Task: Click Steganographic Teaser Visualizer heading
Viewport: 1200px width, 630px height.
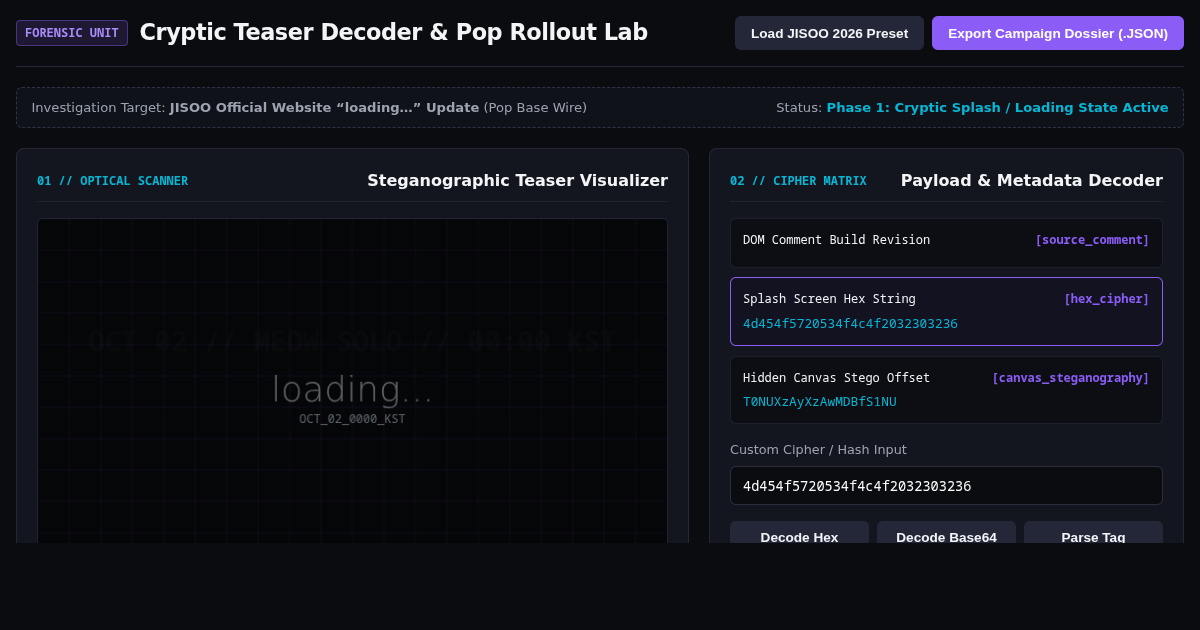Action: (x=517, y=181)
